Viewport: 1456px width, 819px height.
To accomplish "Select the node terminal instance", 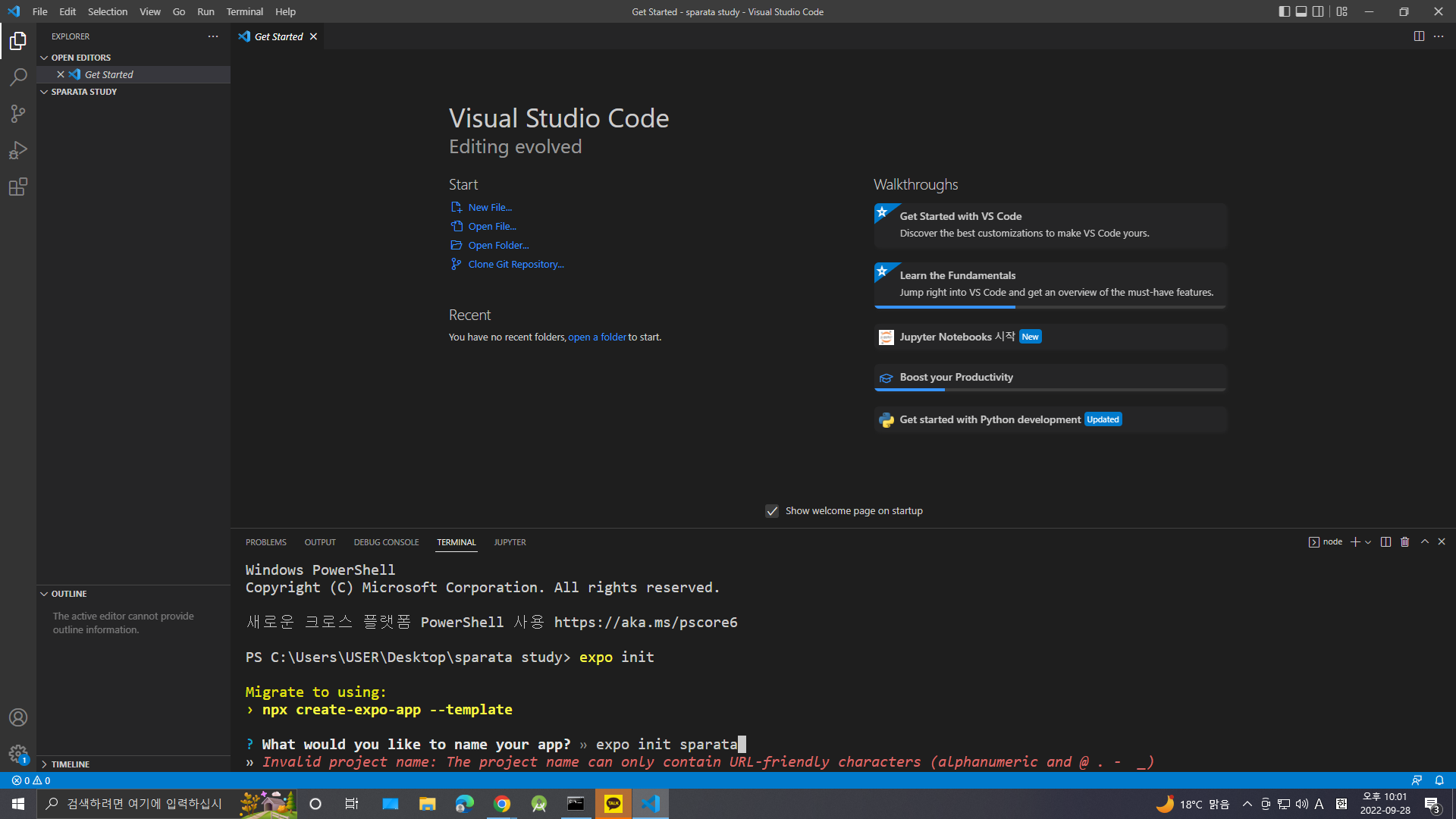I will tap(1326, 542).
